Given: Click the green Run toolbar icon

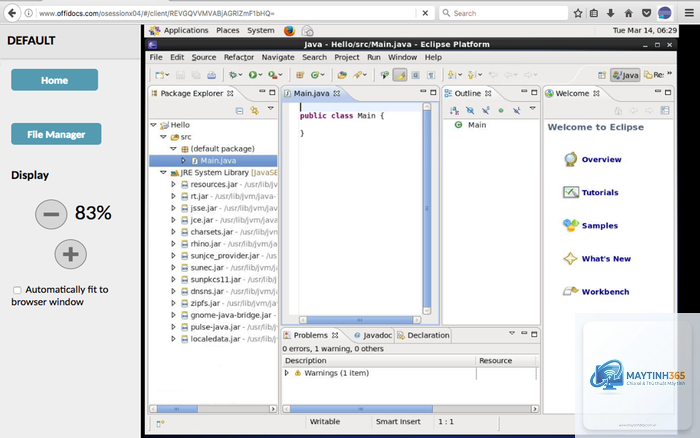Looking at the screenshot, I should pos(253,75).
